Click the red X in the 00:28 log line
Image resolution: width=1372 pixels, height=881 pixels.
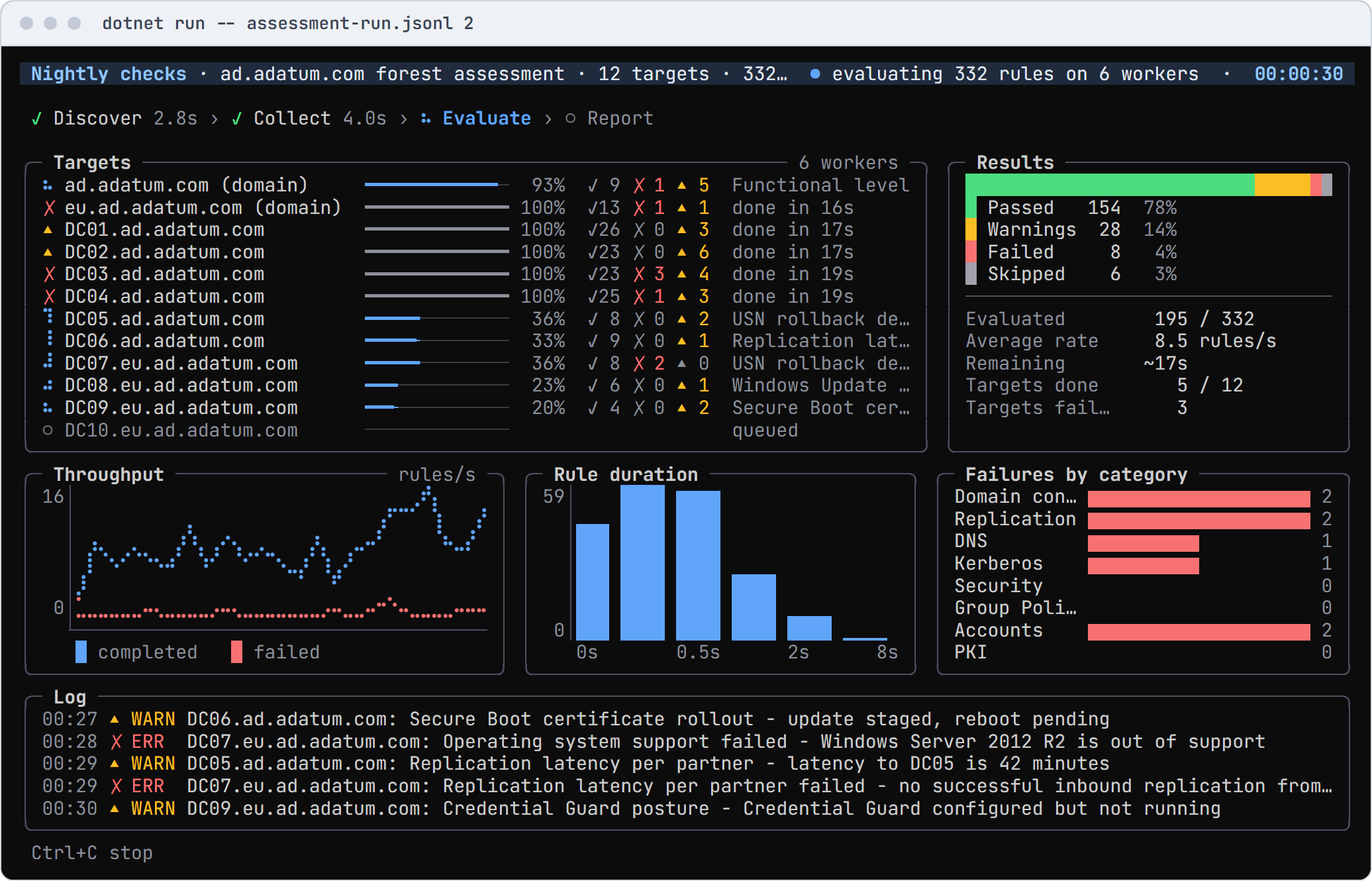tap(115, 742)
